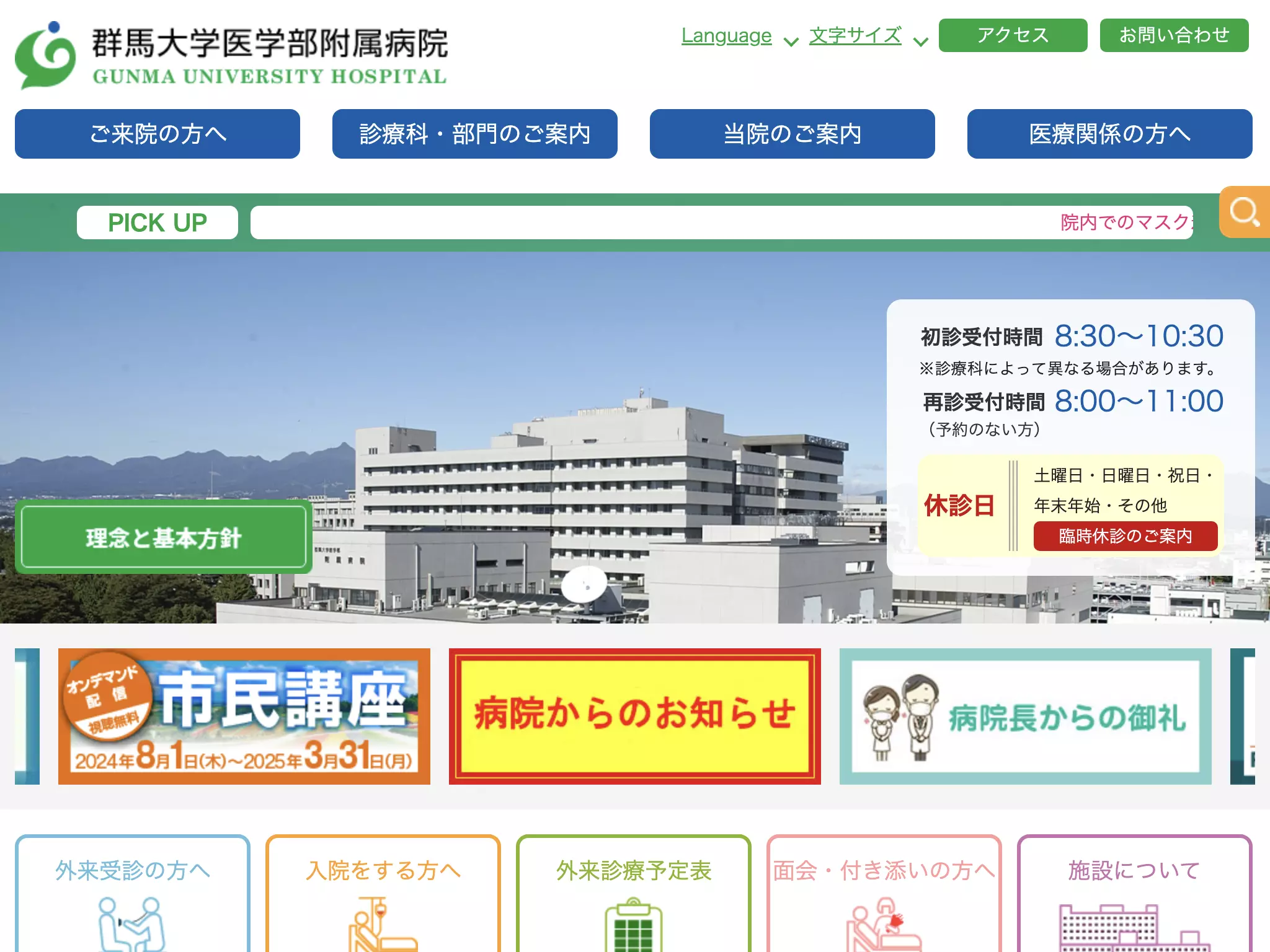Click the hospital bed icon under 入院をする方へ

(383, 923)
